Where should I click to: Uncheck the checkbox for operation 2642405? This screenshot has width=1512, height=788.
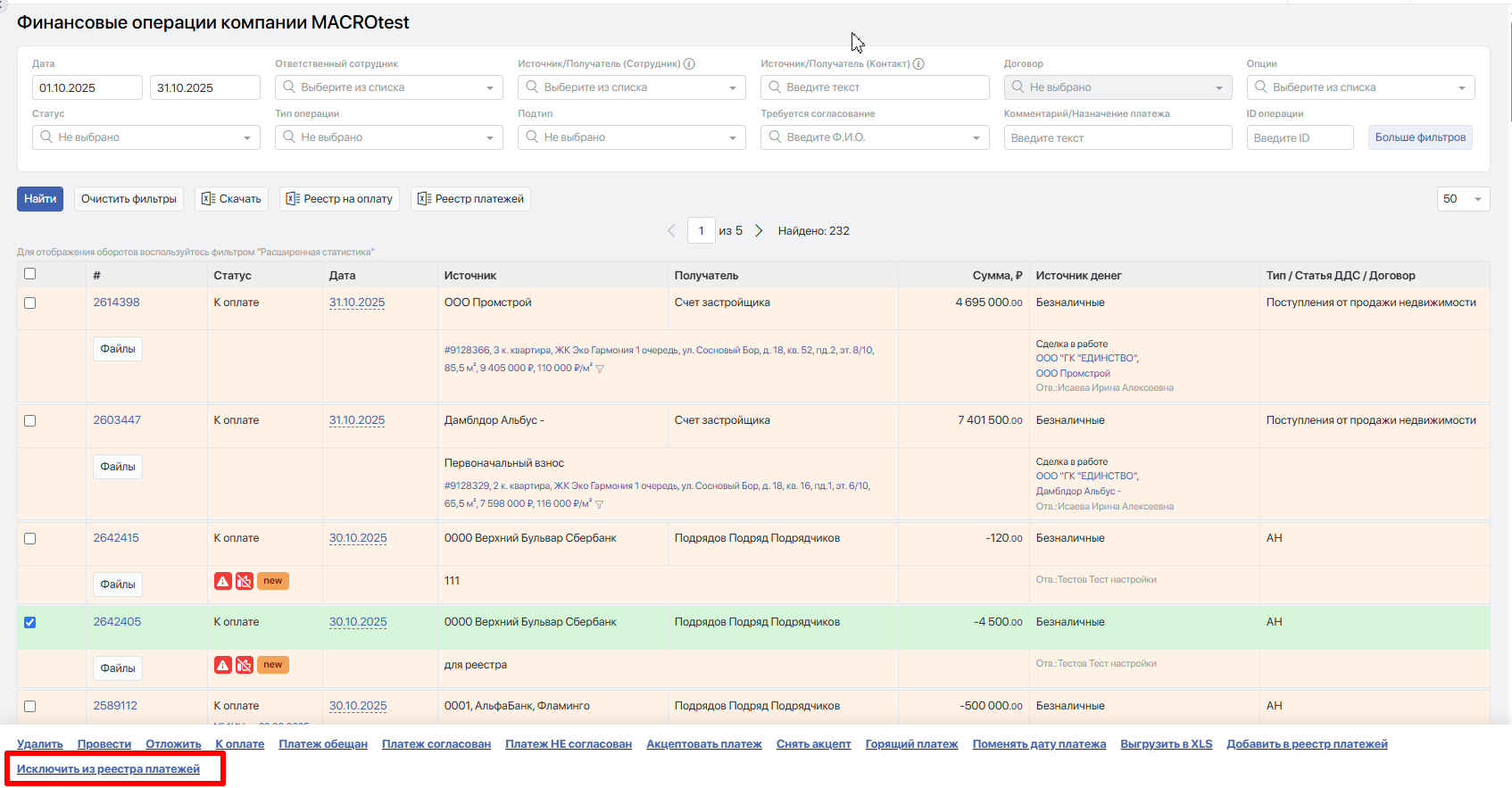[x=30, y=622]
